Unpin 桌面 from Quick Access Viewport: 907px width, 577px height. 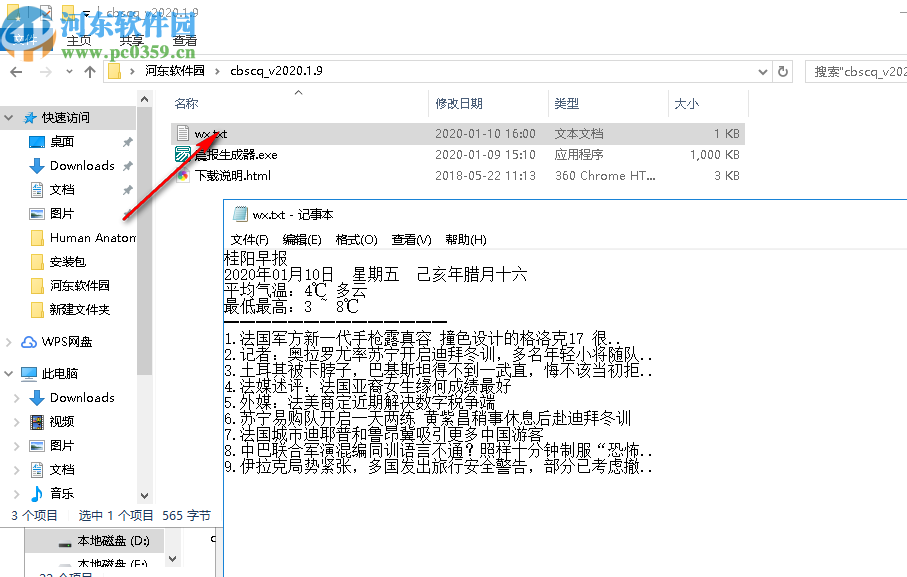(x=128, y=141)
